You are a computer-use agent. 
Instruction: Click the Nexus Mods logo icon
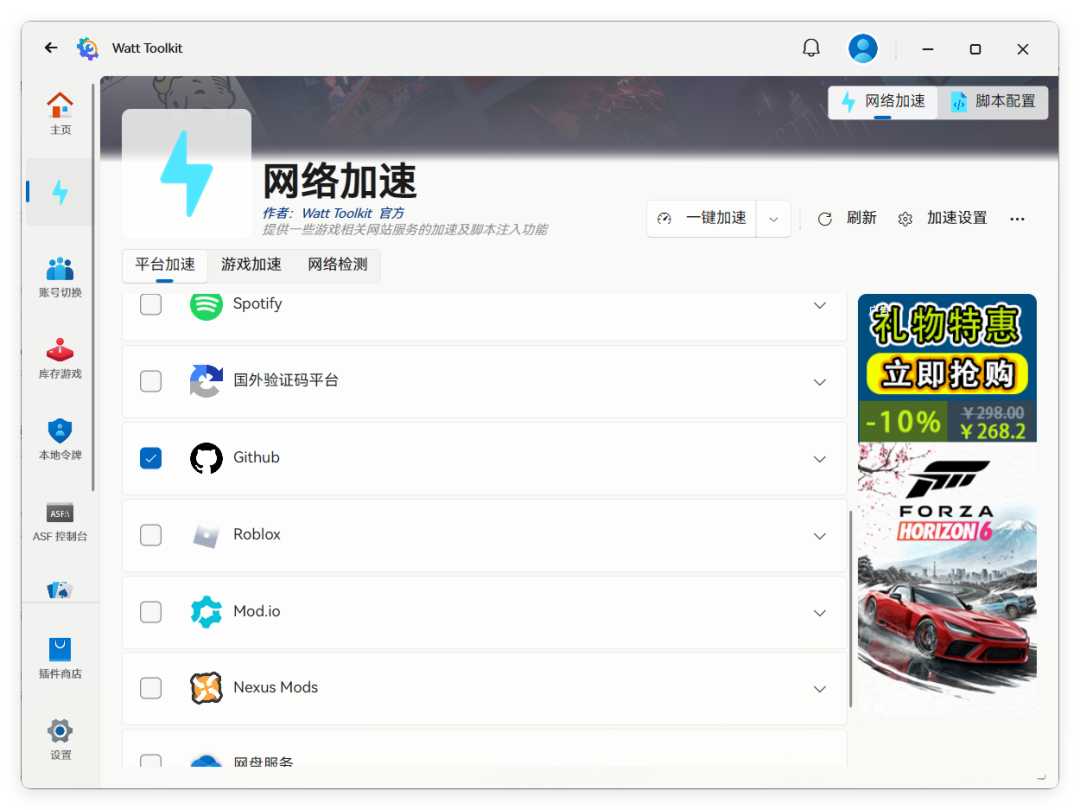206,688
